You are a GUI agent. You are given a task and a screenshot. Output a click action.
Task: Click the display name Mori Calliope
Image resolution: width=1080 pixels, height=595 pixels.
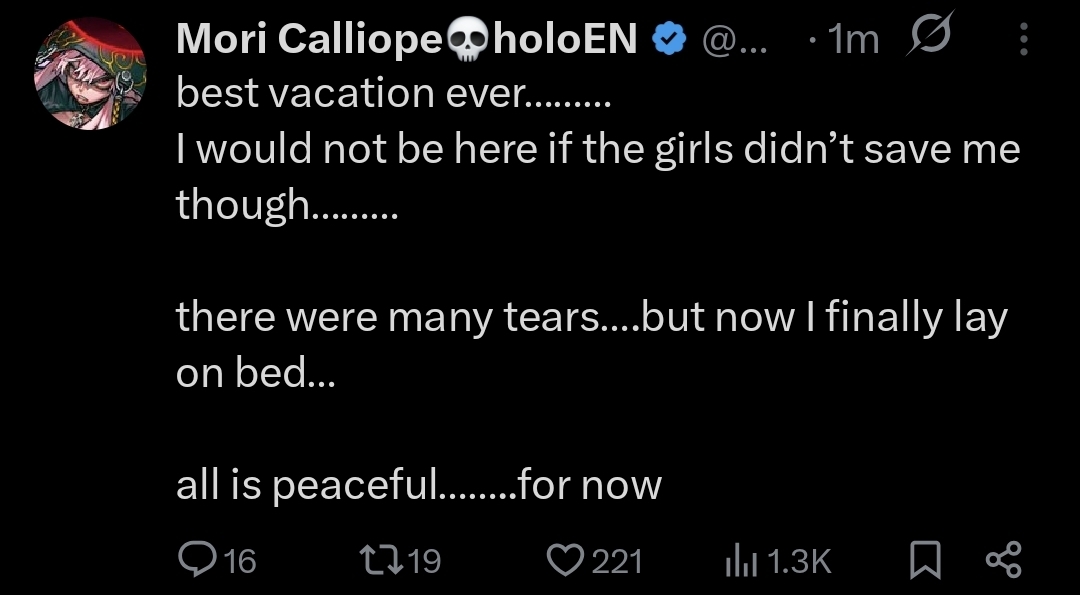(308, 40)
